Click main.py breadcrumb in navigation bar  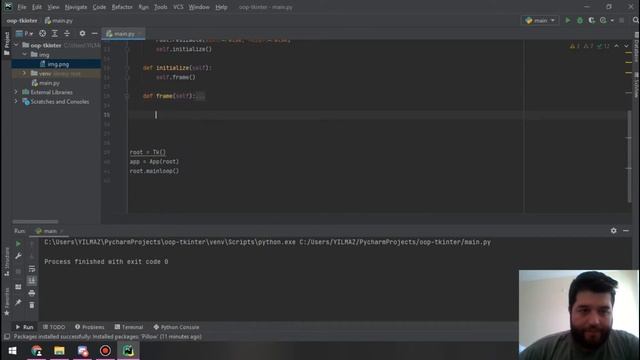[x=59, y=20]
